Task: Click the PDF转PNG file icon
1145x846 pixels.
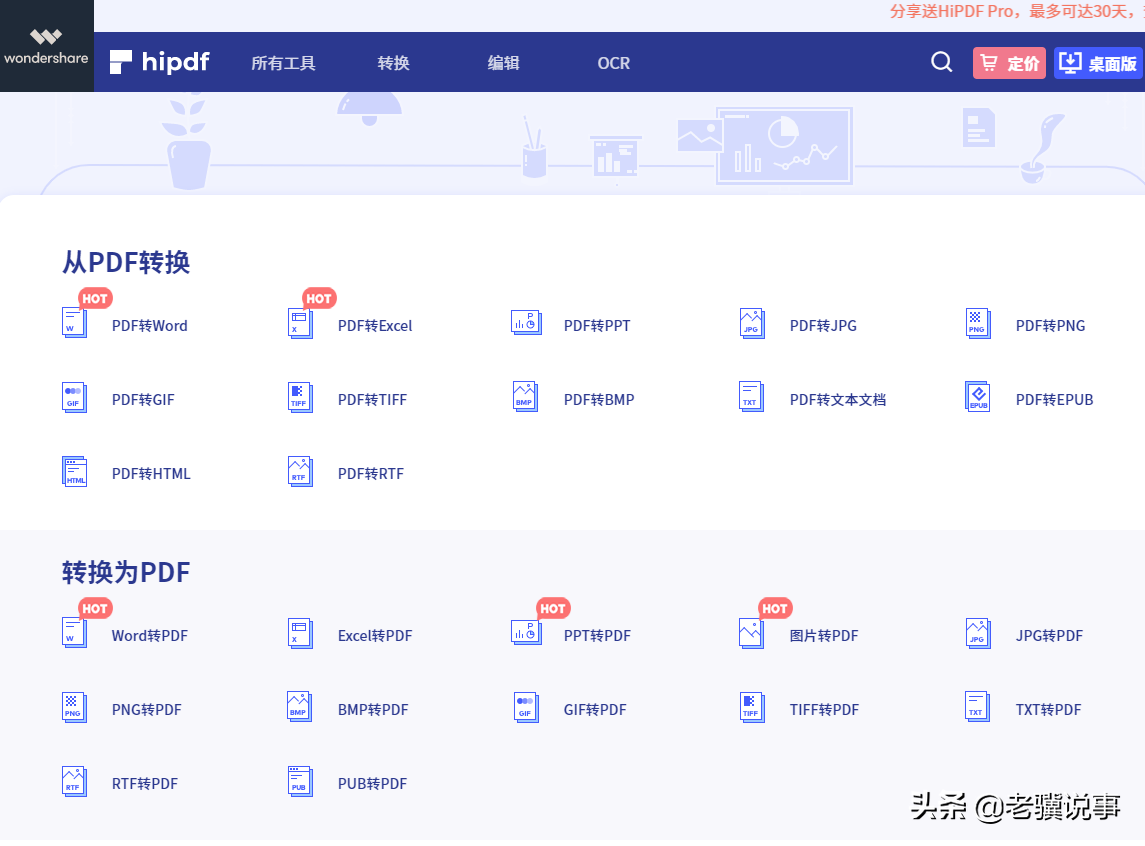Action: tap(978, 323)
